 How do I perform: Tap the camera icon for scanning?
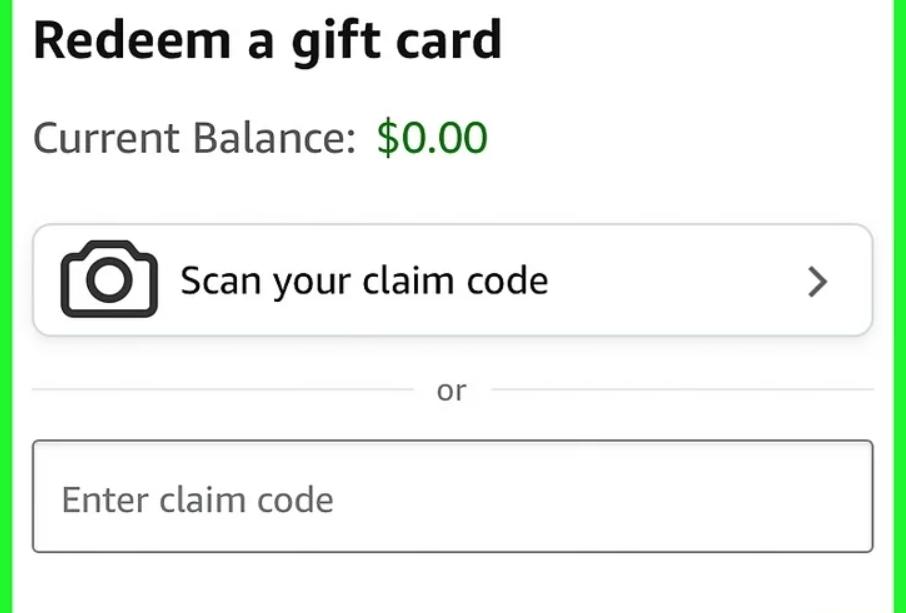click(x=109, y=279)
